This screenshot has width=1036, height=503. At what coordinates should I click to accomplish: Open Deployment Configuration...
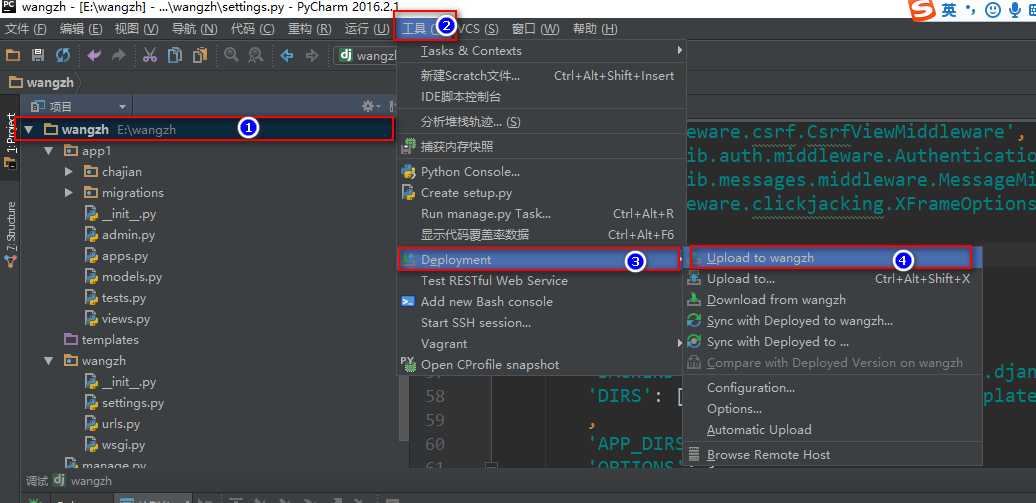832,387
